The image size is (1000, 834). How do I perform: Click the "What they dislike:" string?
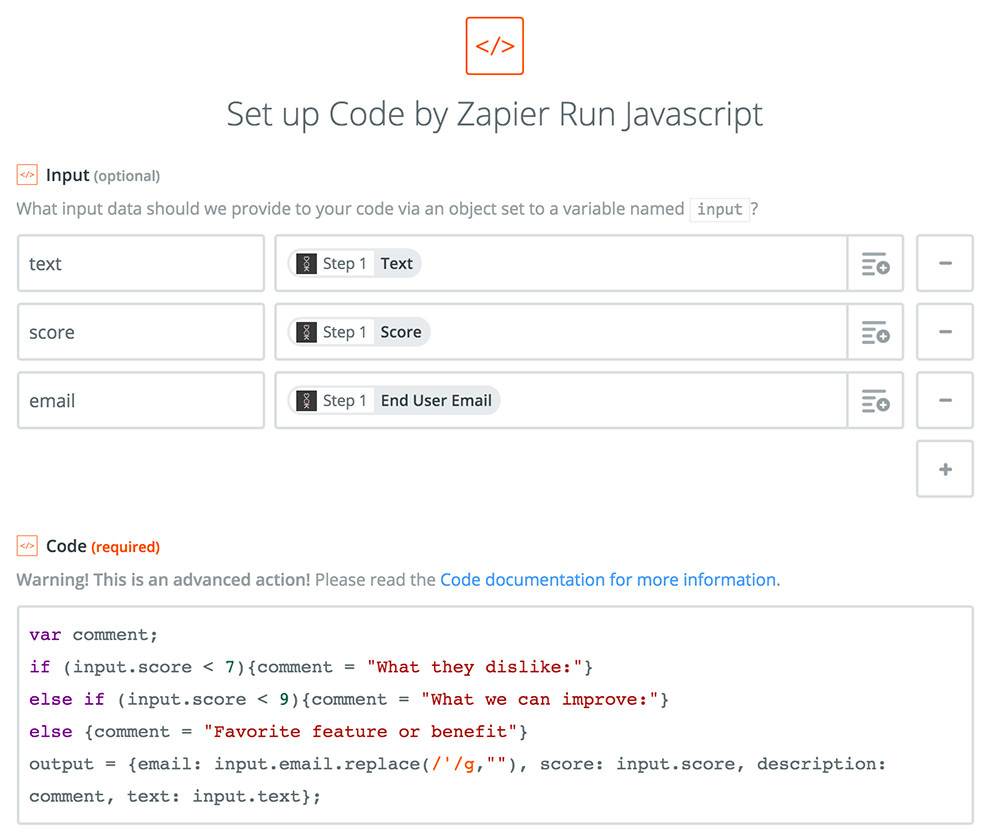[x=474, y=668]
